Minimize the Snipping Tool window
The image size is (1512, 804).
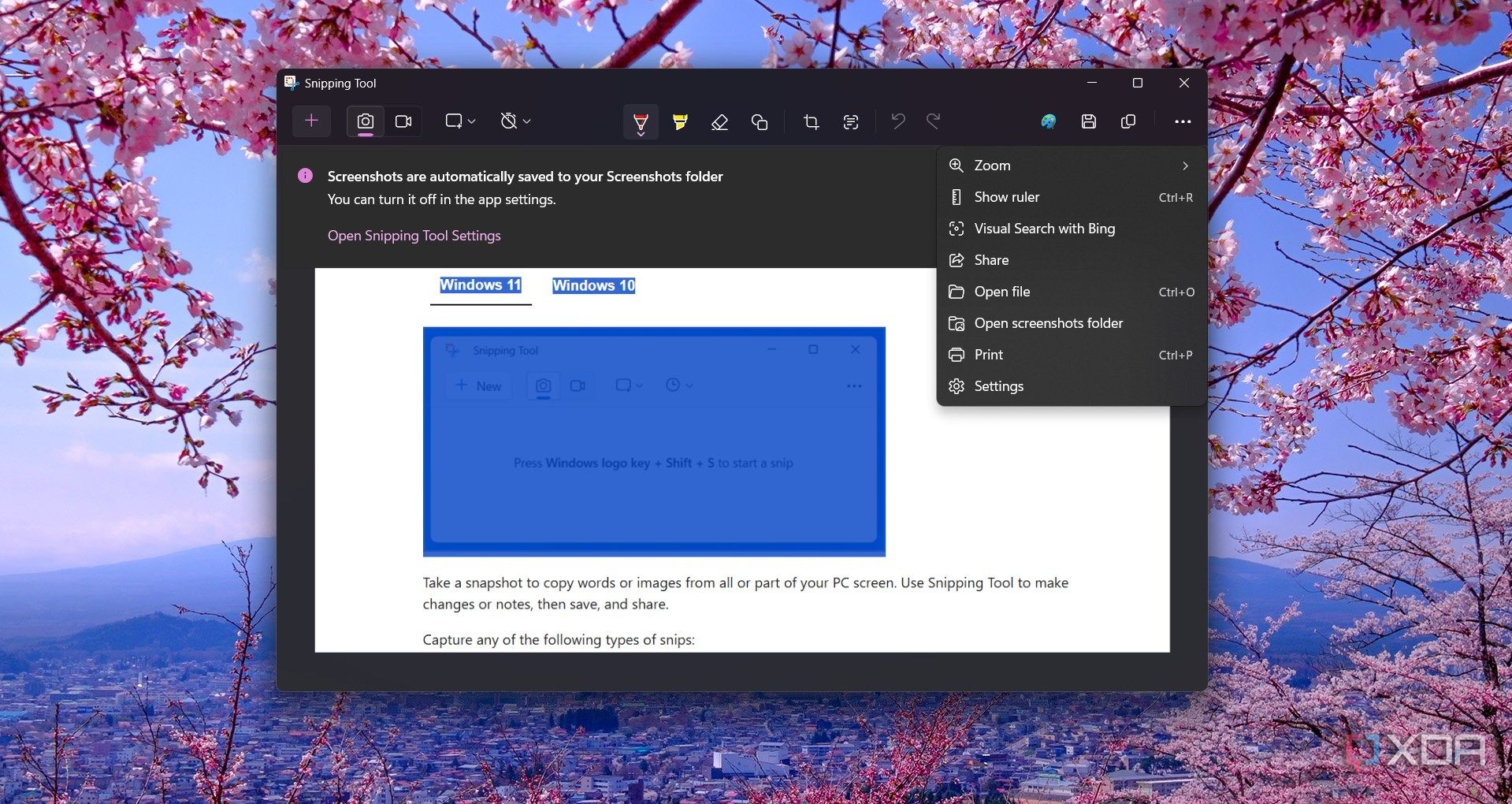pos(1092,83)
